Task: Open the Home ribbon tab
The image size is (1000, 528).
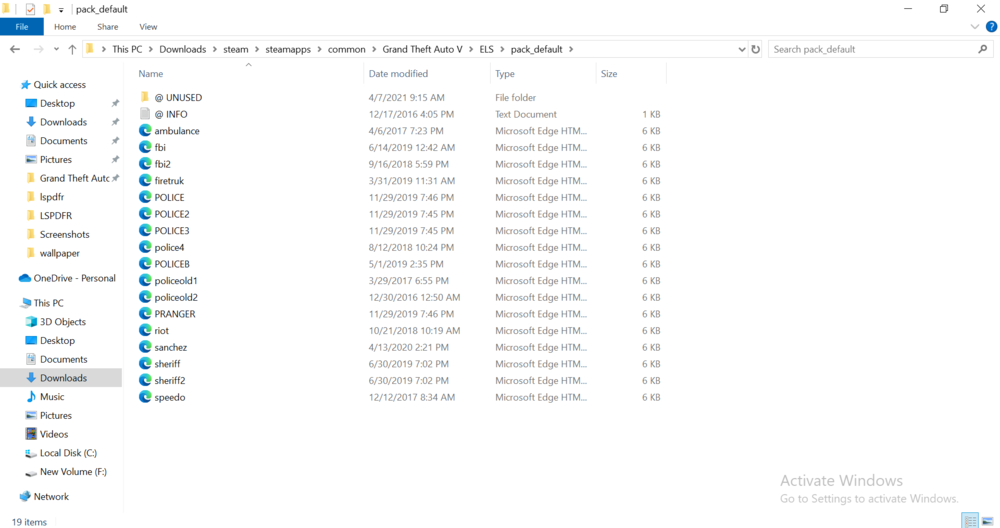Action: click(x=65, y=27)
